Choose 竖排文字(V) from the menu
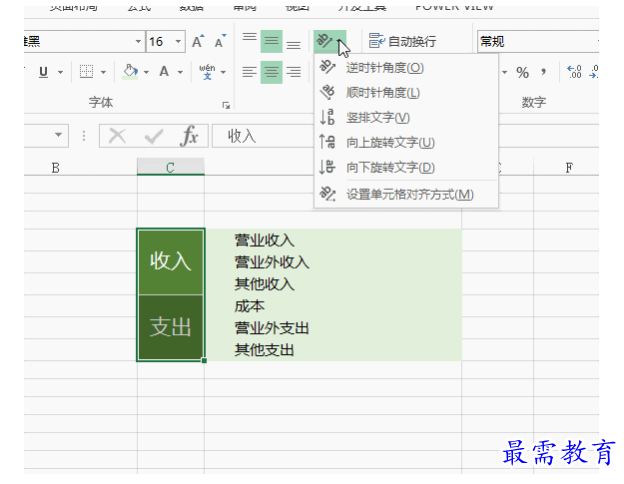624x484 pixels. (406, 117)
